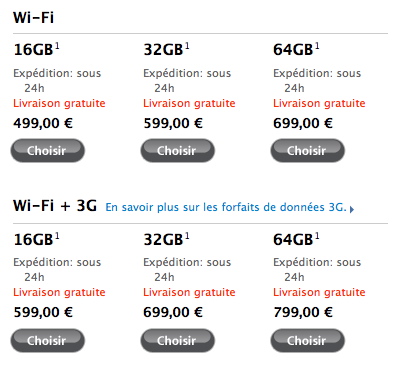Click the arrow after forfaits de données 3G

(352, 209)
